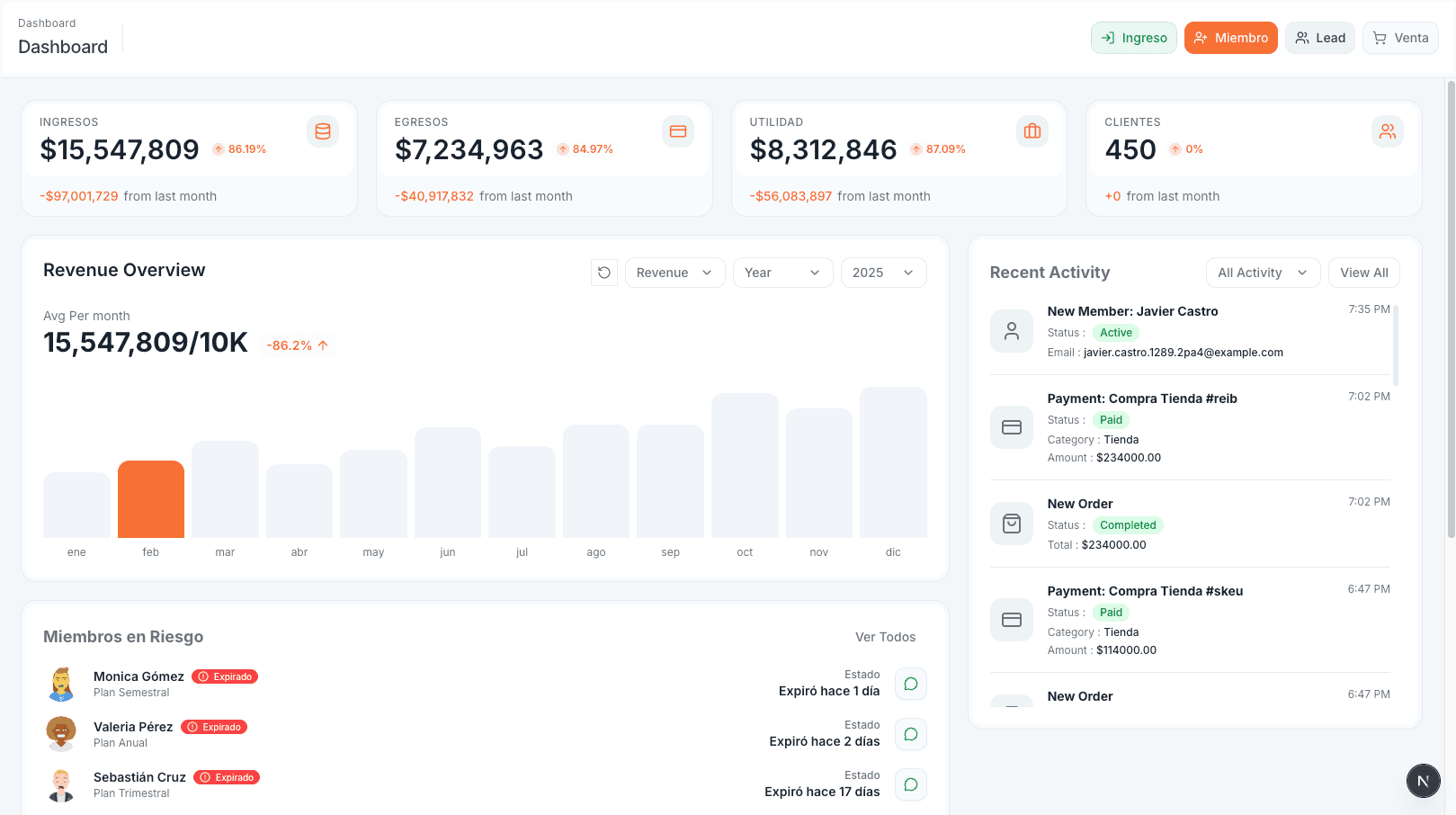Click the Expirado badge beside Valeria Pérez
This screenshot has height=815, width=1456.
pyautogui.click(x=214, y=726)
